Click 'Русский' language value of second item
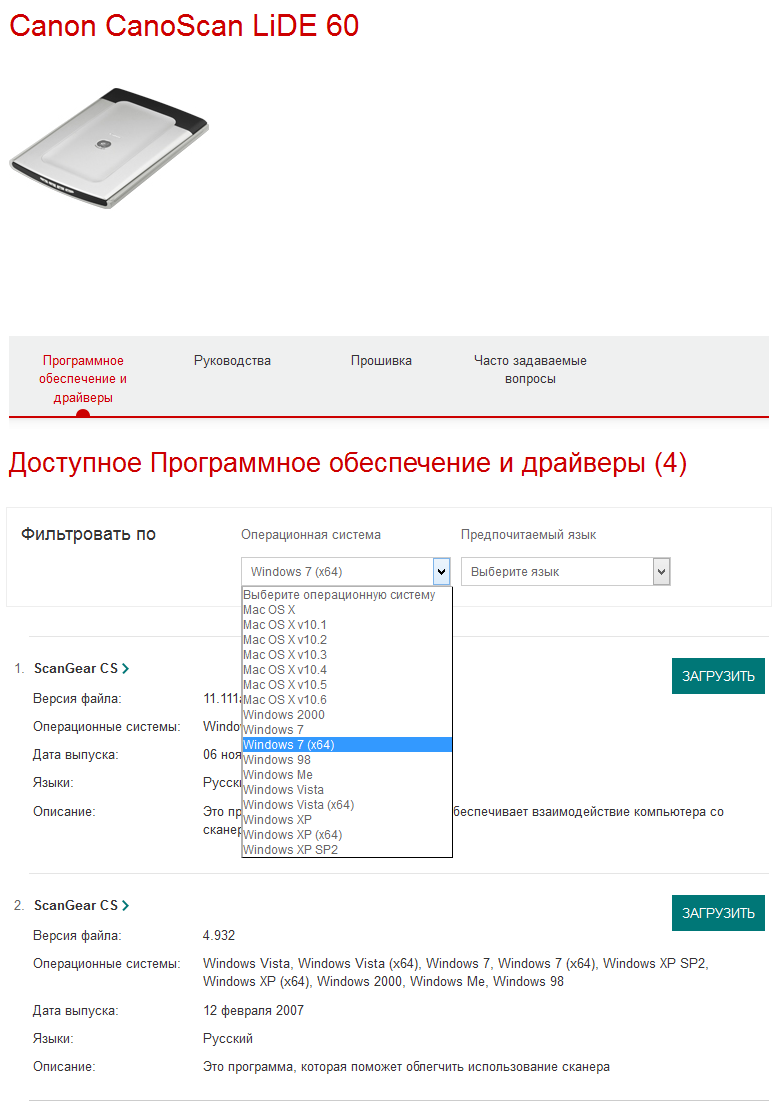 (x=227, y=1039)
